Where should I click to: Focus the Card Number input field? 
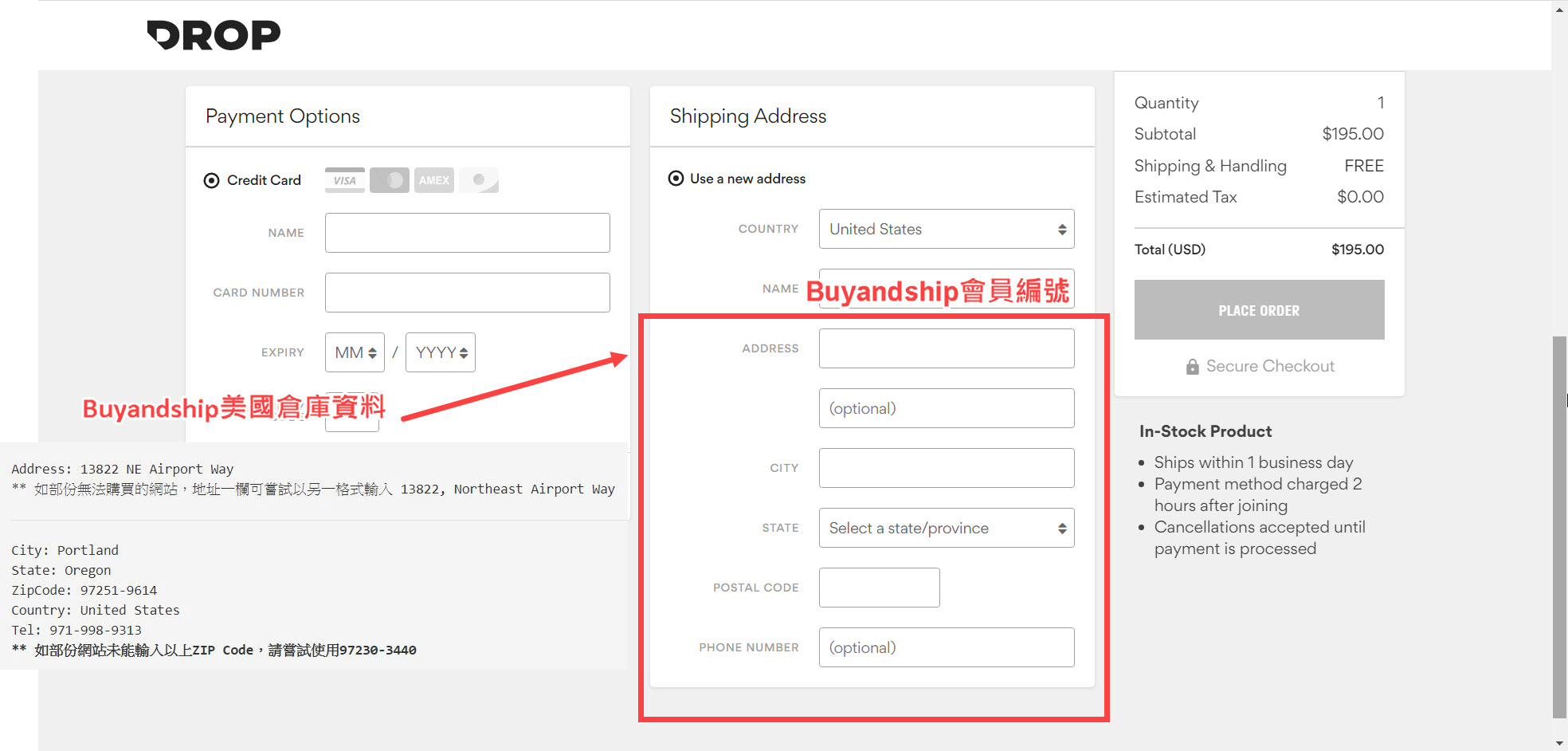(467, 293)
